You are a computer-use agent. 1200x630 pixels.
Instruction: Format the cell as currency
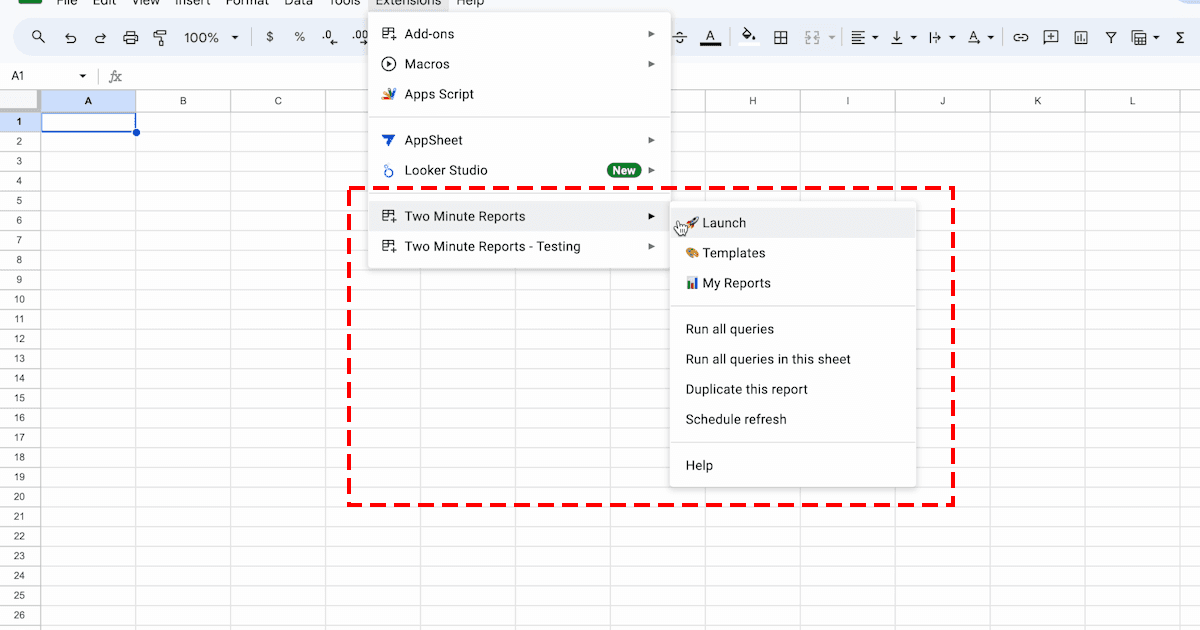pos(270,37)
